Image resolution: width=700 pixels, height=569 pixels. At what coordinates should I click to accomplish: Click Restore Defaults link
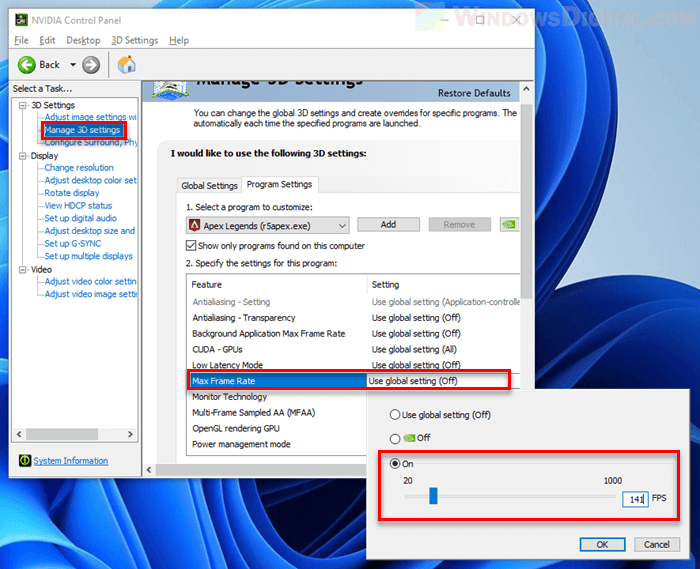click(x=474, y=93)
